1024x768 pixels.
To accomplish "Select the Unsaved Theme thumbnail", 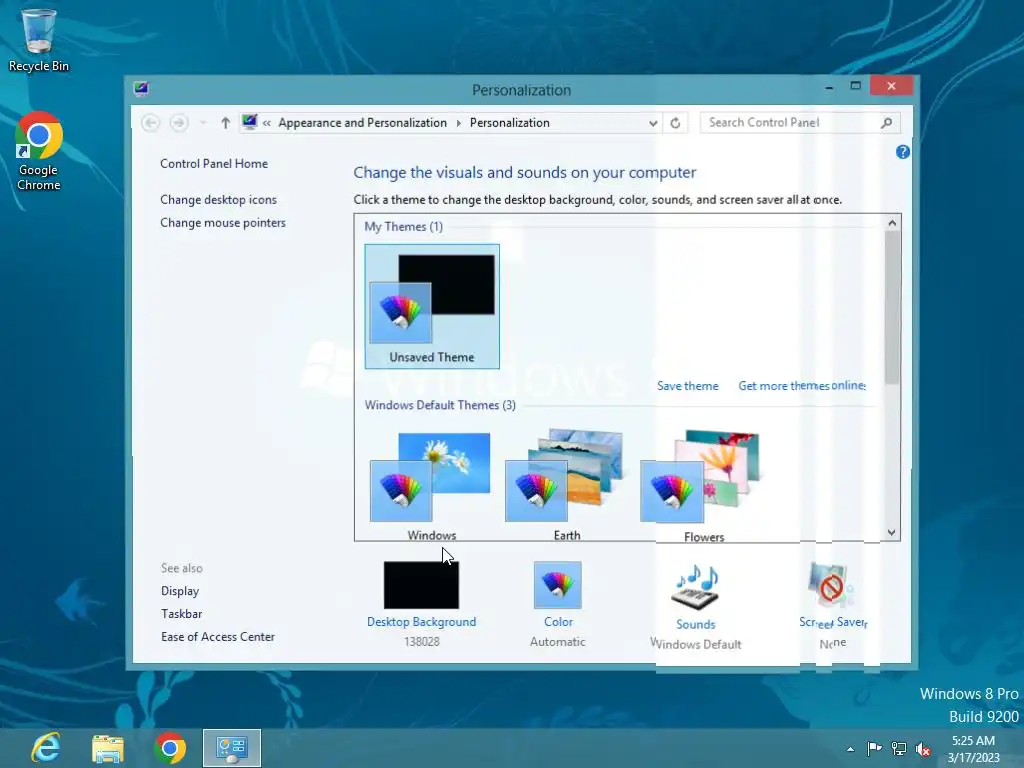I will pos(432,306).
